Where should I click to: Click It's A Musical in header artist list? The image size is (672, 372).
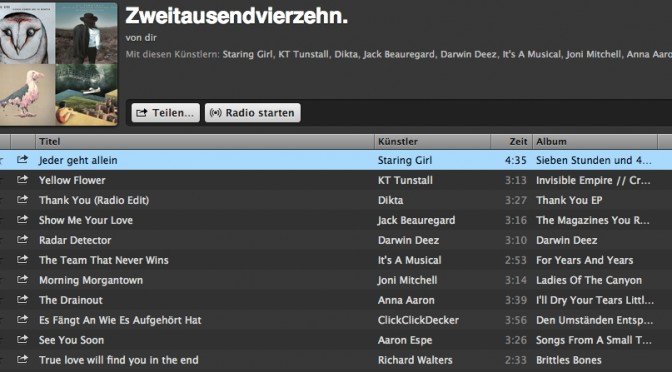(x=531, y=54)
